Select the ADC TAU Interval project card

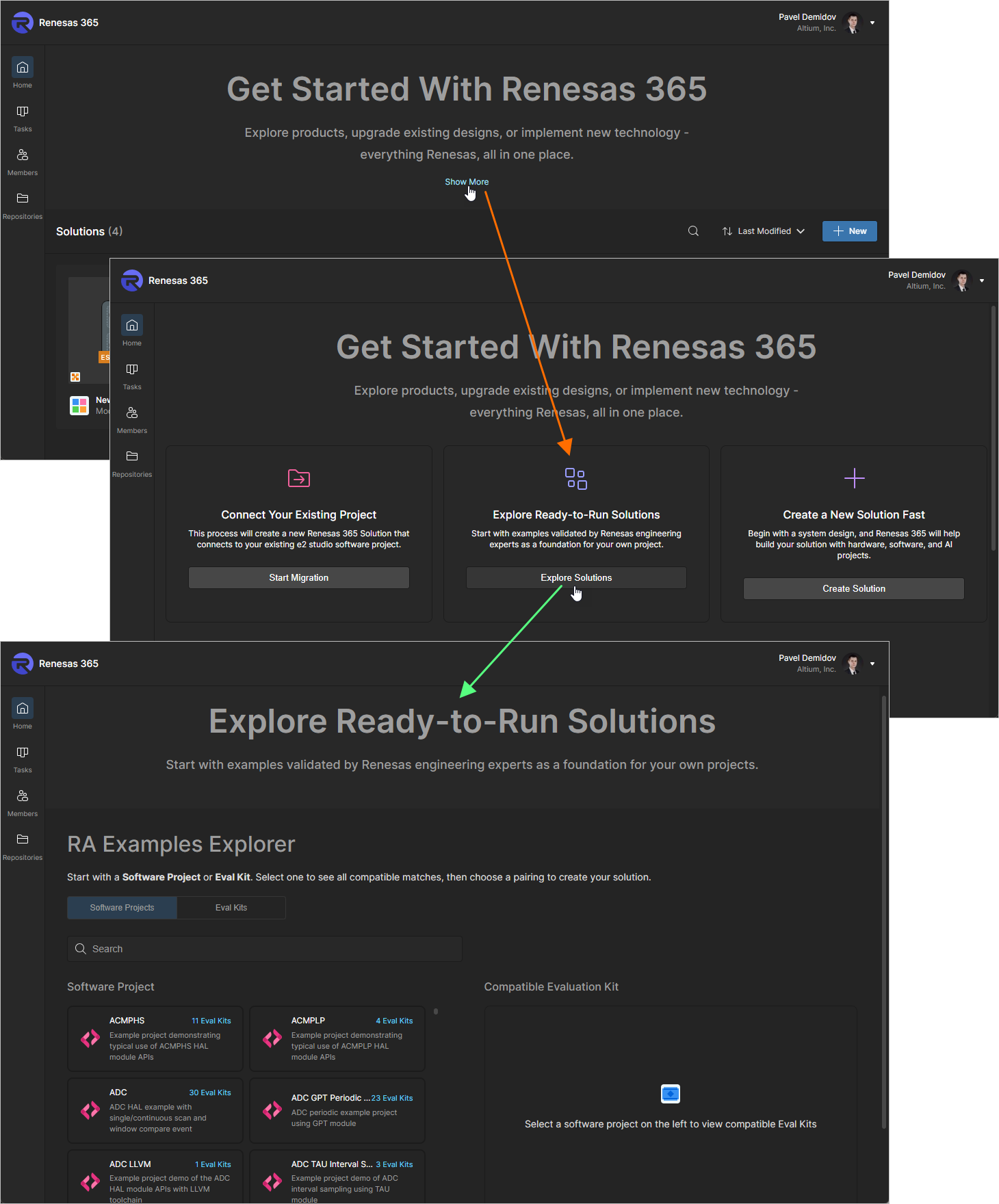tap(337, 1177)
